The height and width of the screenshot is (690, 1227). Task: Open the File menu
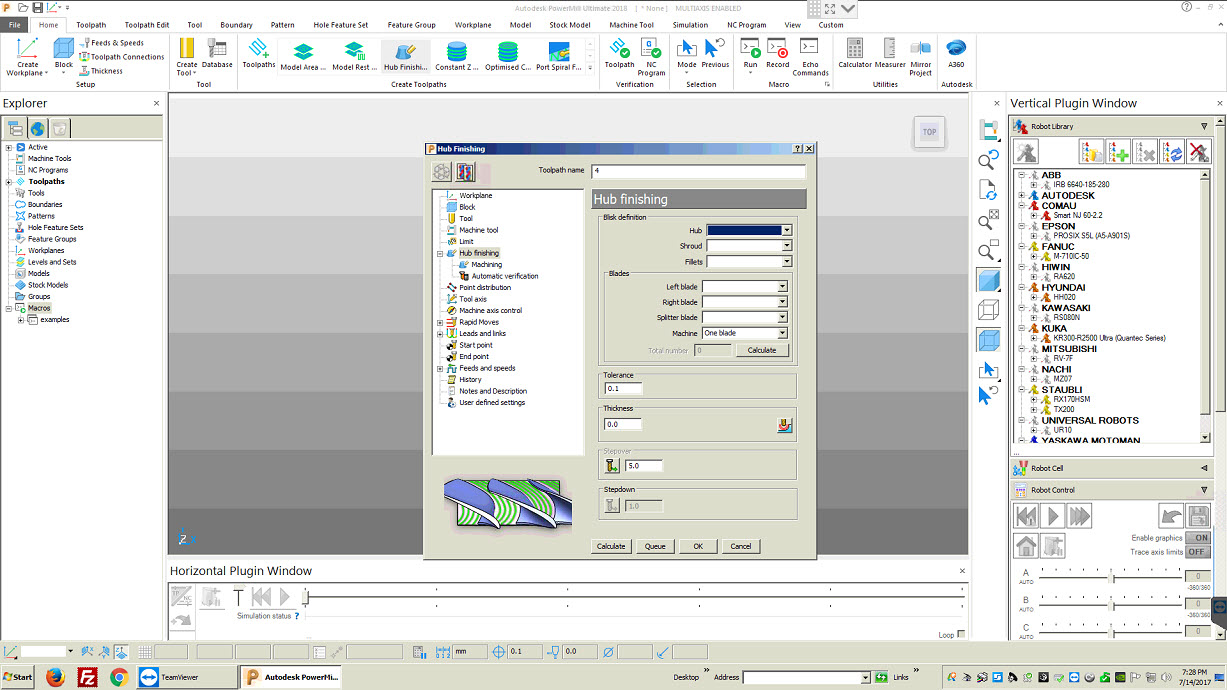[15, 24]
